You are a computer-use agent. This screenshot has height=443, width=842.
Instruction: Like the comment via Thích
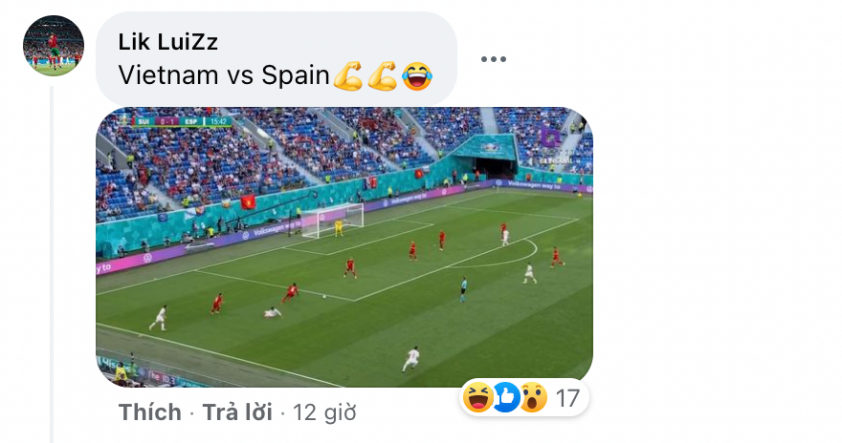click(150, 412)
